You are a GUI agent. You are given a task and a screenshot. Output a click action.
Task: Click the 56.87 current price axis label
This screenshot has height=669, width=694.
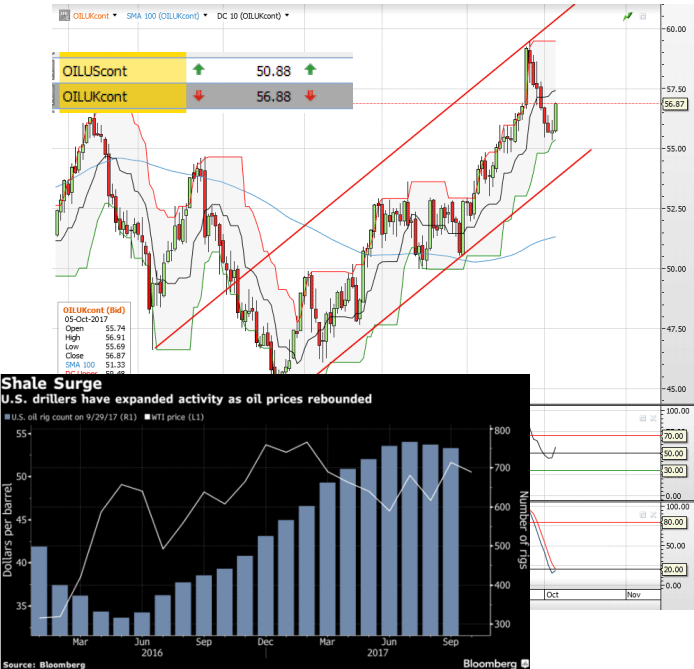(x=675, y=104)
